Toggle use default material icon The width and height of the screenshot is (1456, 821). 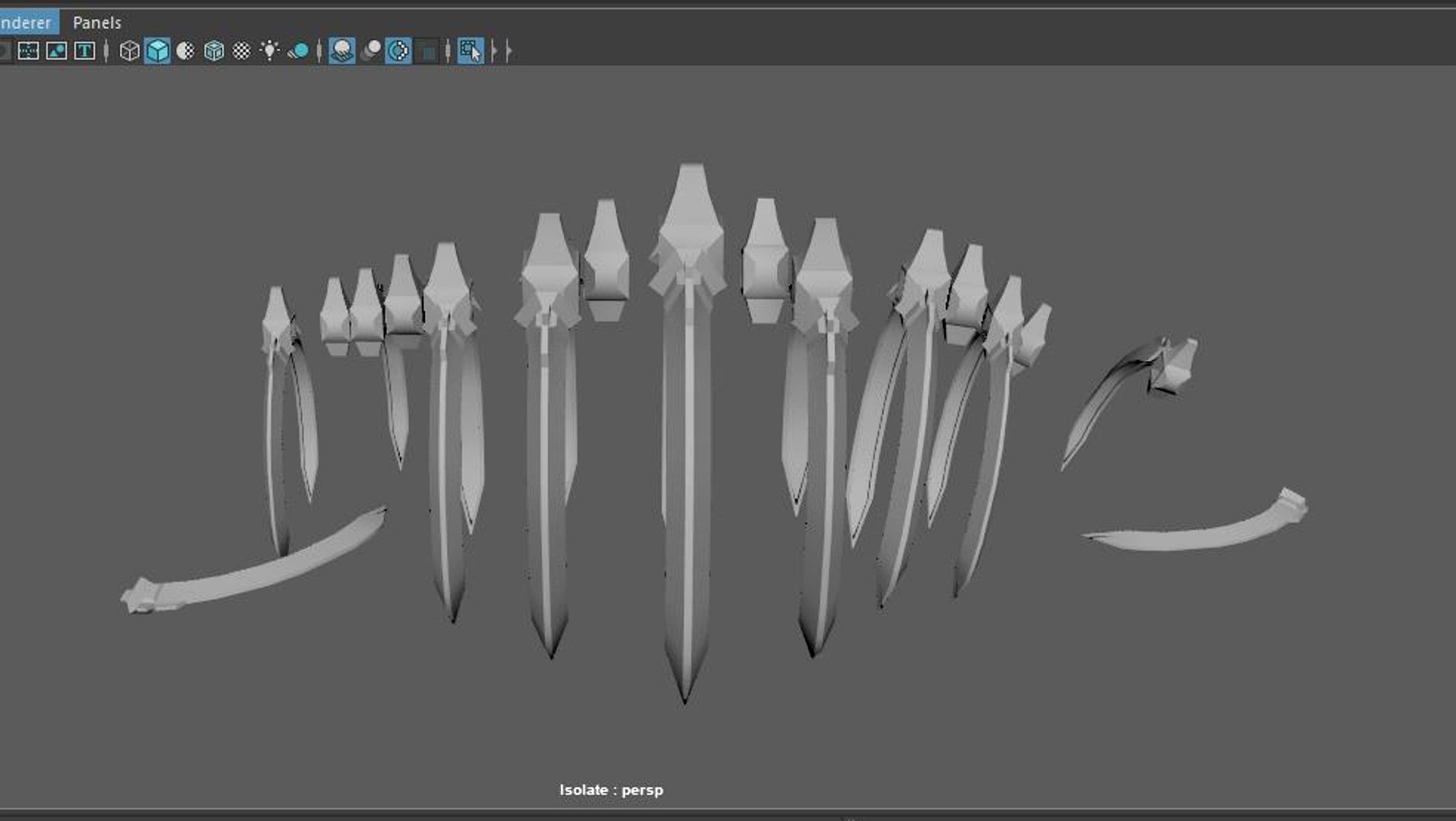pyautogui.click(x=186, y=51)
